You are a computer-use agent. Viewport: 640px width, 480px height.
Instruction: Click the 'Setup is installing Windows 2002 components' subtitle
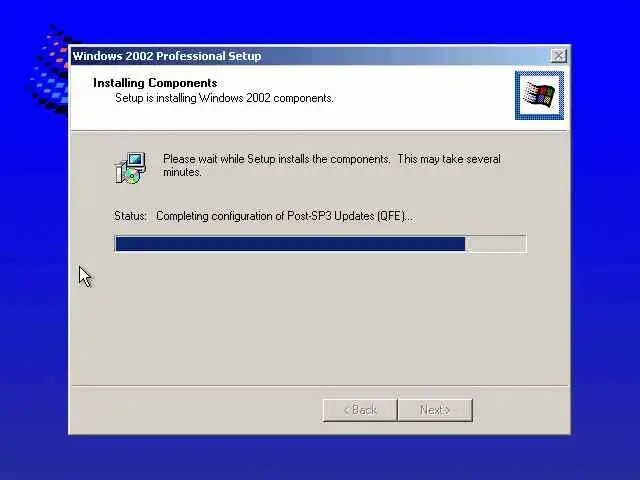click(224, 98)
